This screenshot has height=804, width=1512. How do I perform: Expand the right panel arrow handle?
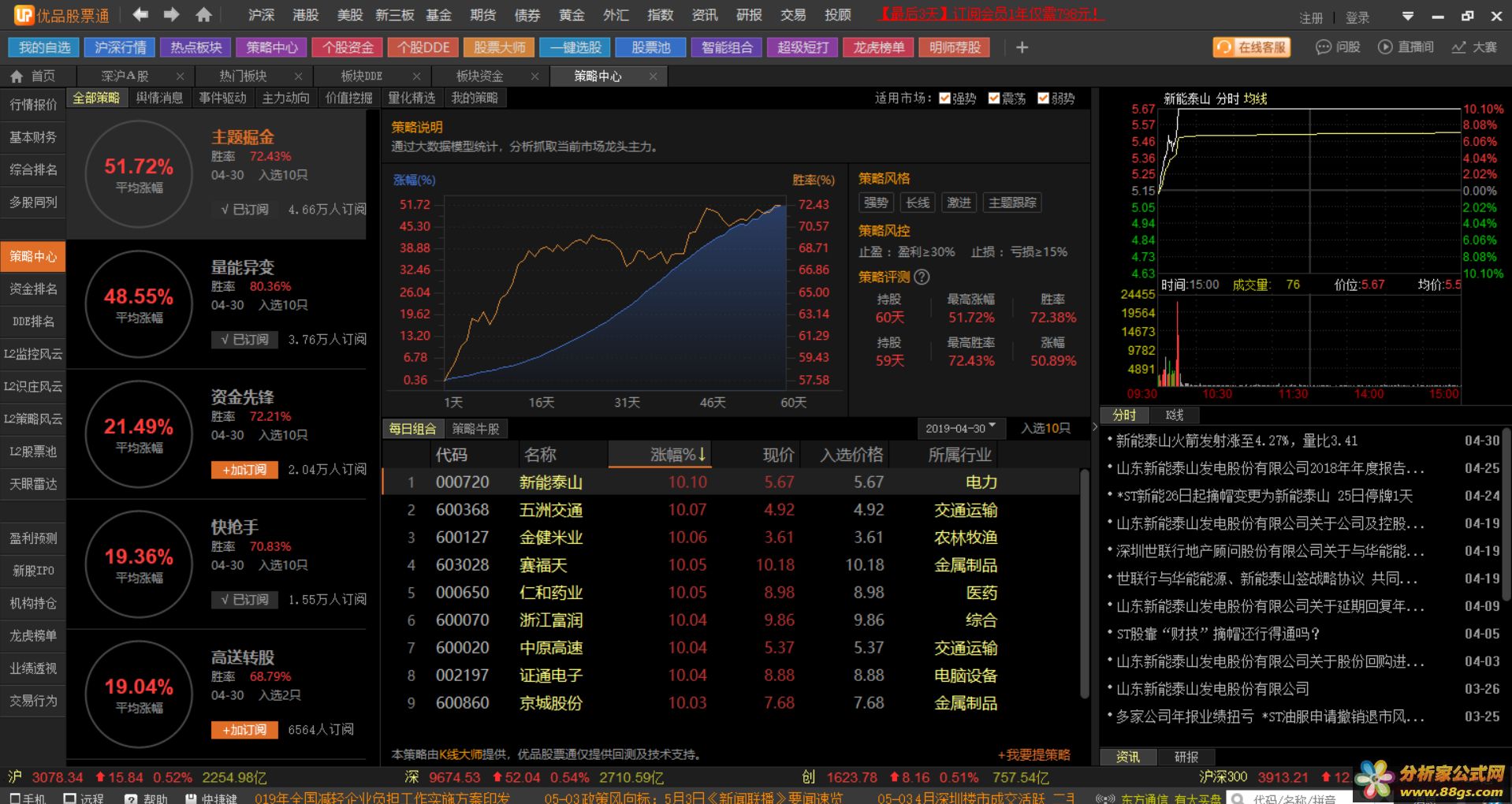(x=1094, y=427)
